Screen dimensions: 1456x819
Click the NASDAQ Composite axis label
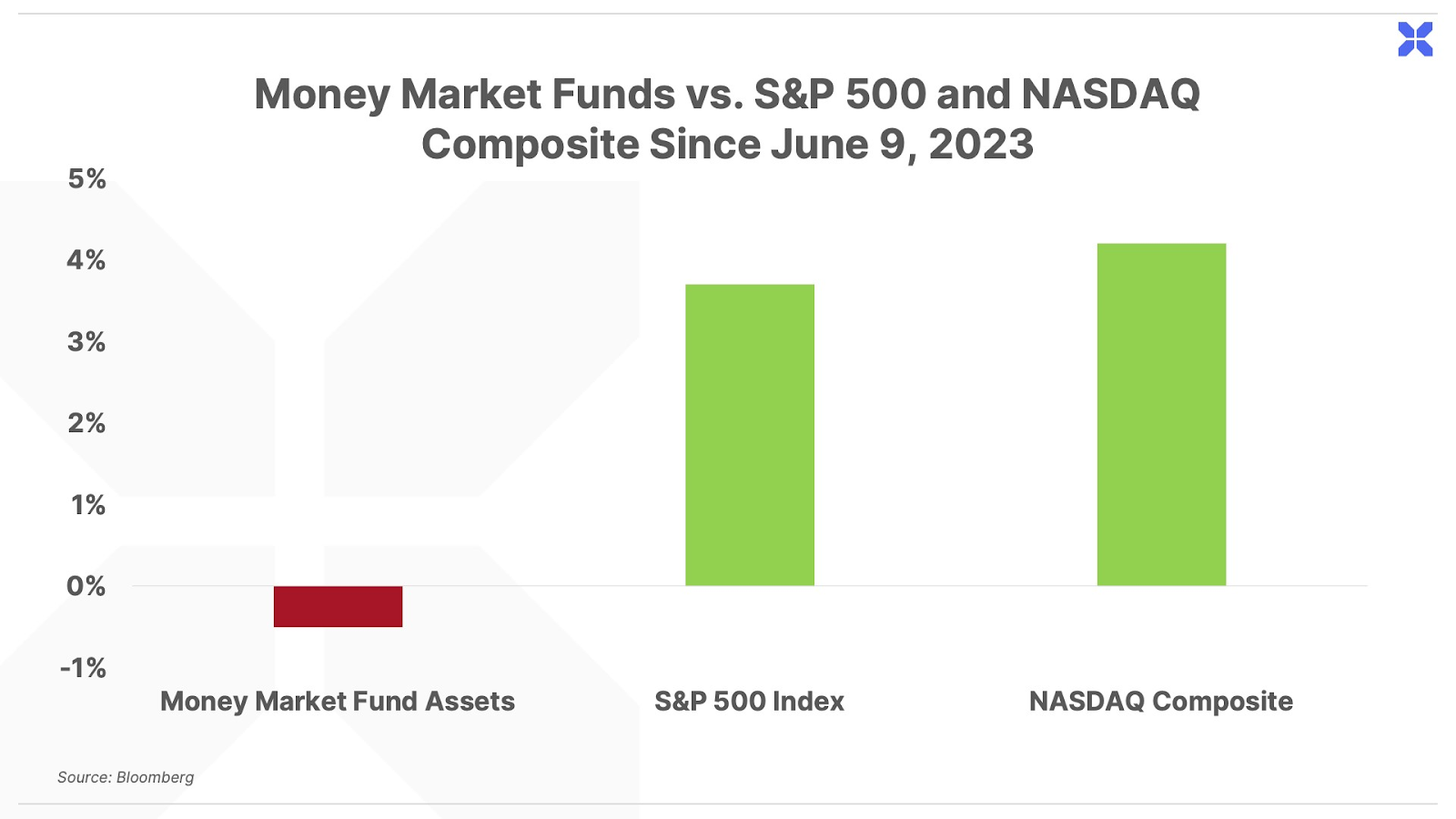pos(1160,702)
